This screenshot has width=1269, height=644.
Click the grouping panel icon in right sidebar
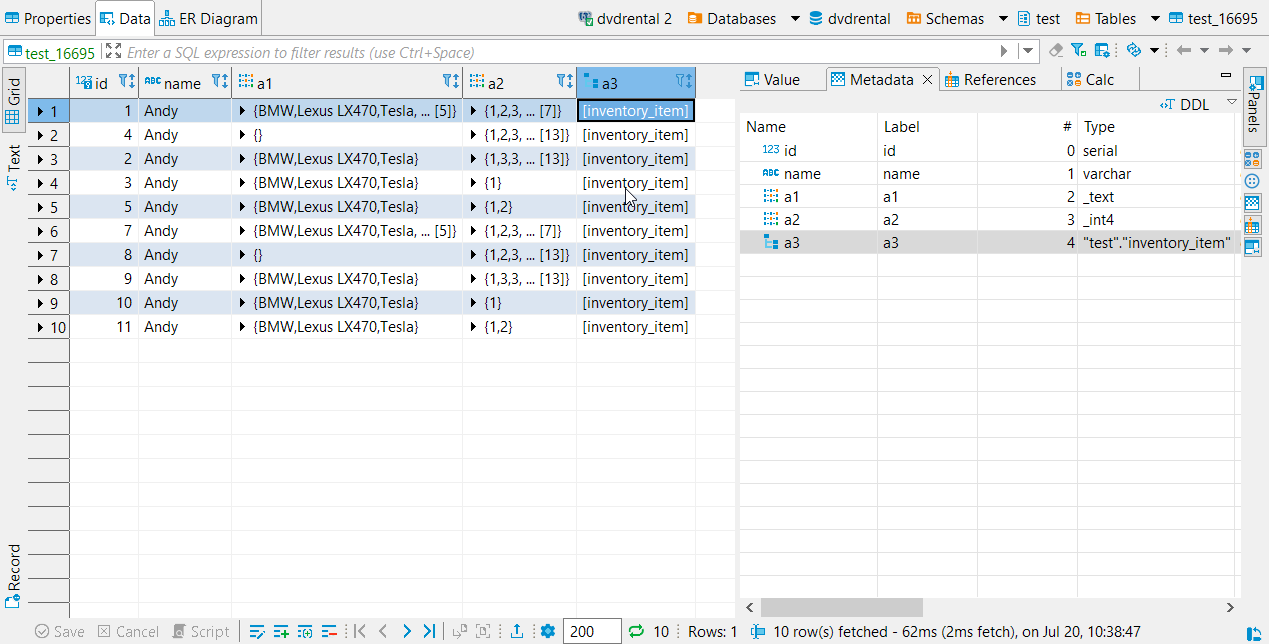click(1252, 181)
